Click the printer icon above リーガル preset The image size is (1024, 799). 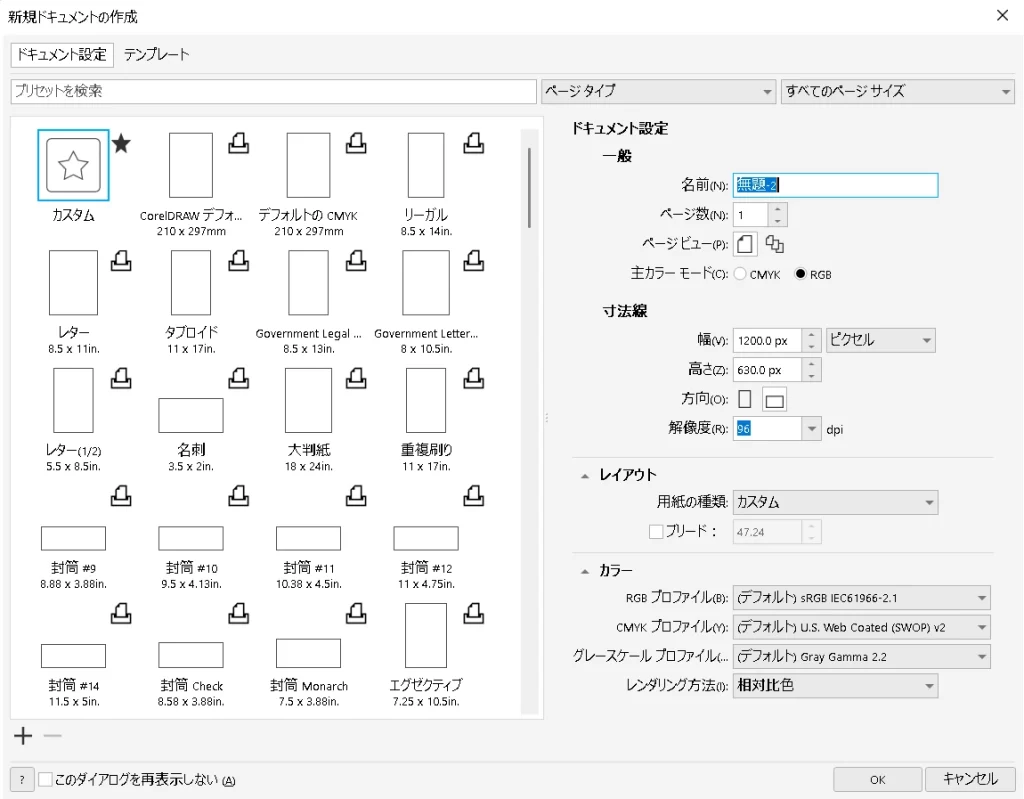(x=473, y=141)
